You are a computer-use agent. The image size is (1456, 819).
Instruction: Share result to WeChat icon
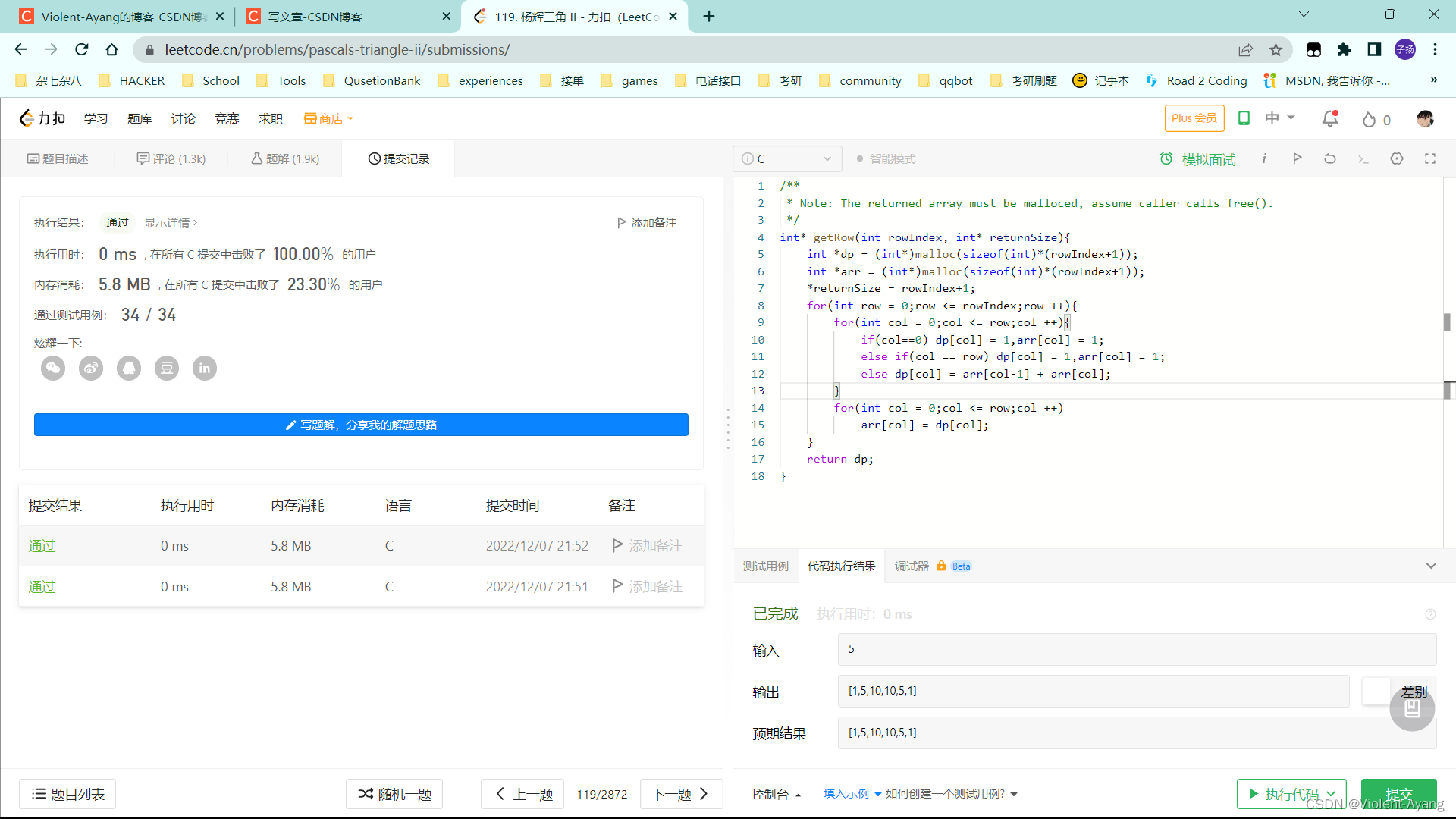click(53, 369)
